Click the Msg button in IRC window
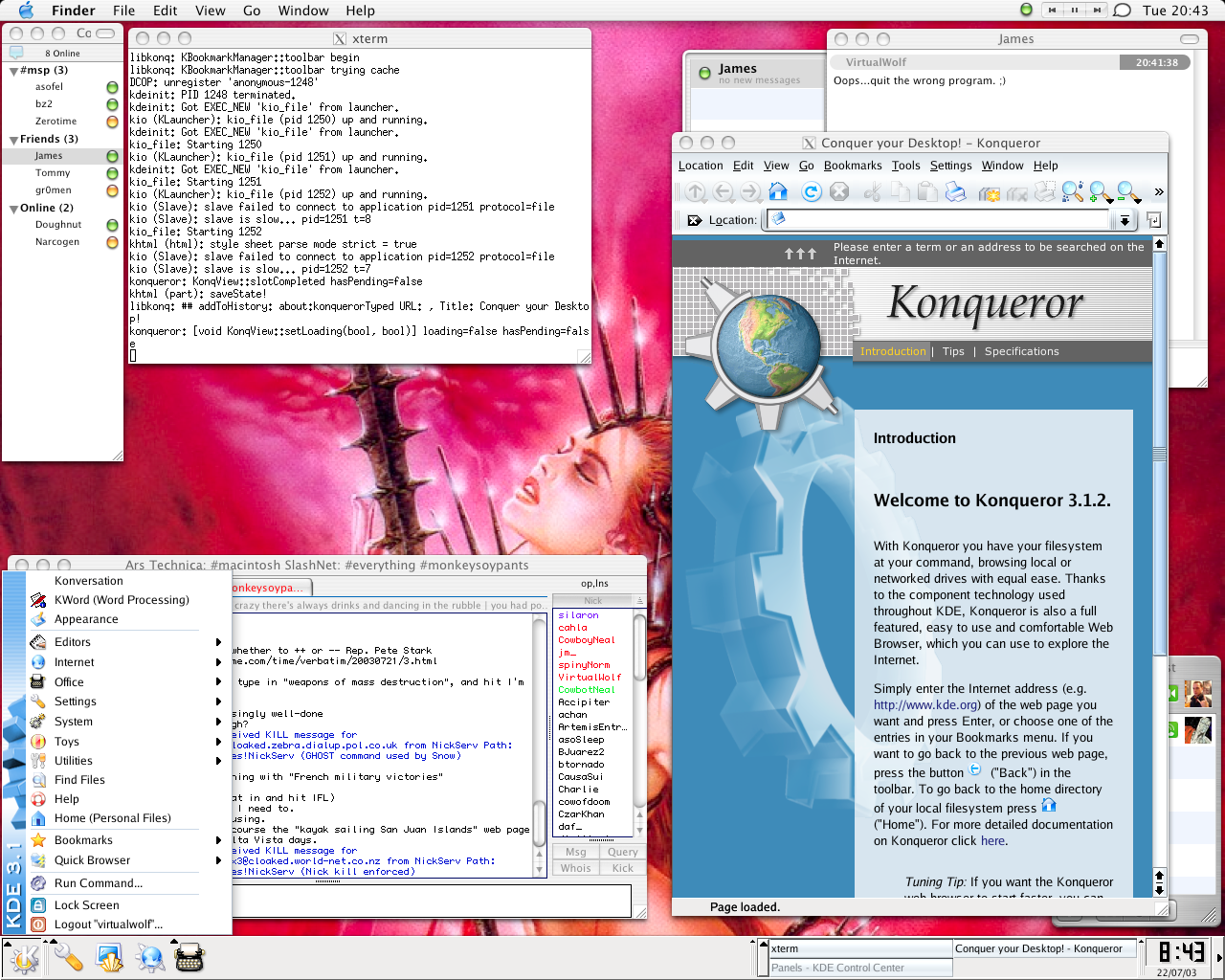 coord(576,852)
